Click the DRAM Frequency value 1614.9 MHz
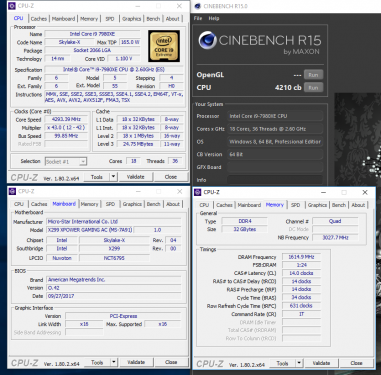381x375 pixels. (x=301, y=257)
